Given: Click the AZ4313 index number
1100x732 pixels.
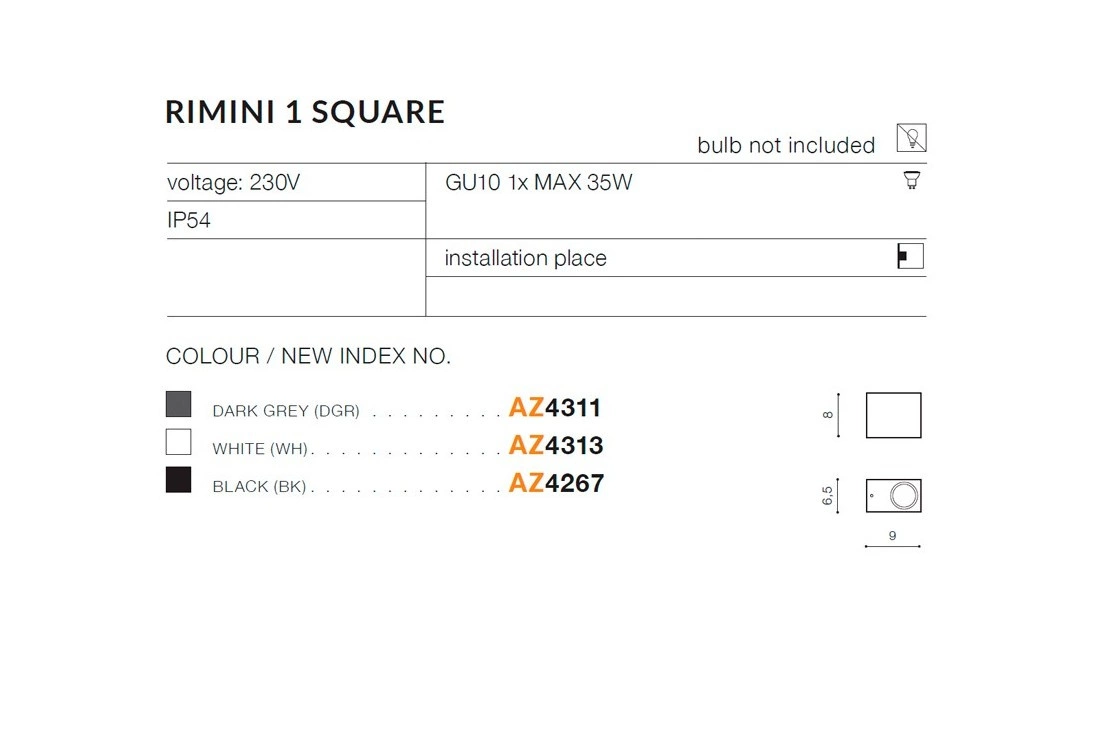Looking at the screenshot, I should pyautogui.click(x=556, y=445).
